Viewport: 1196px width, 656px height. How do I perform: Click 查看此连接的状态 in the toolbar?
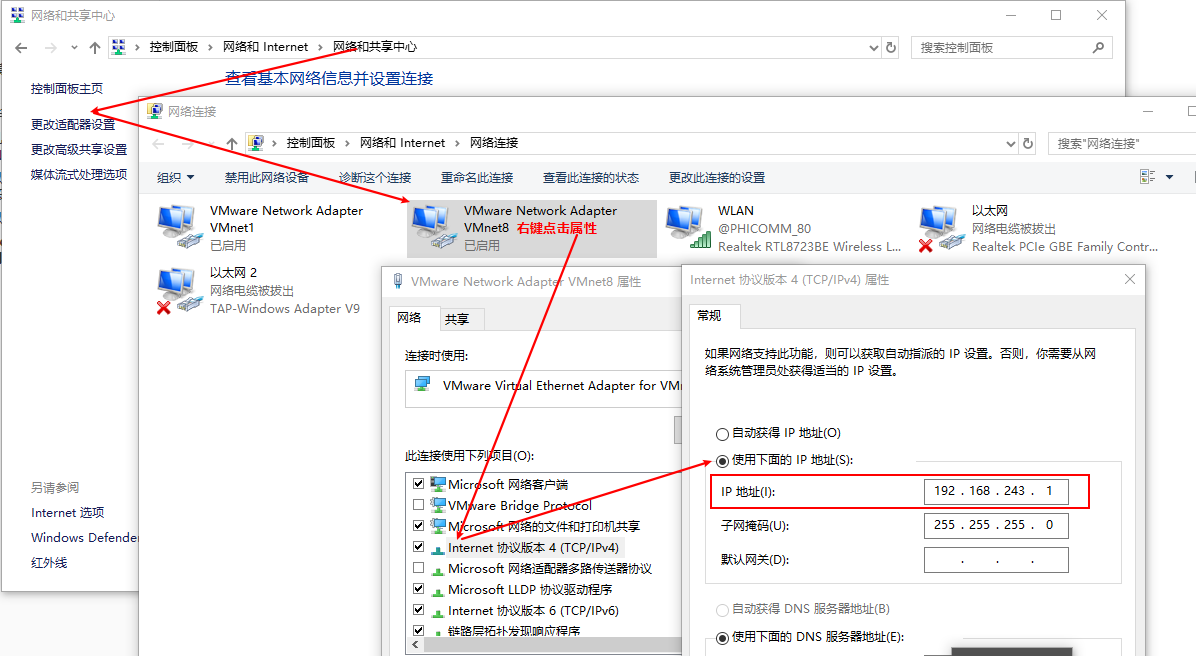pos(591,178)
